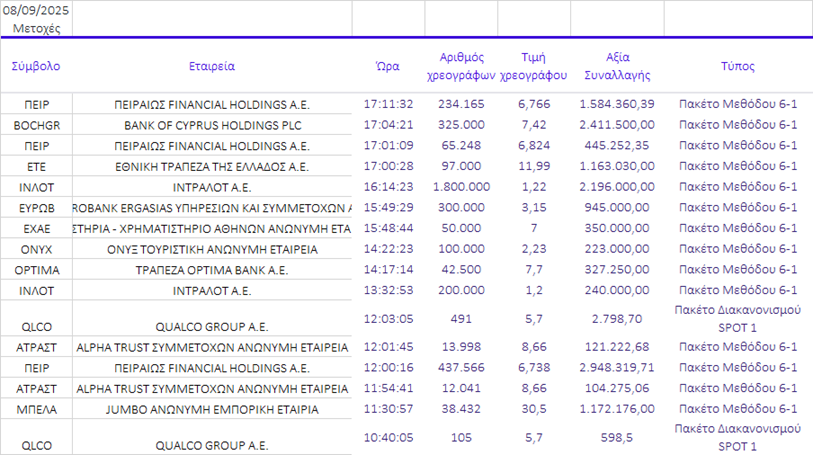Select the time cell 13:32:53
The width and height of the screenshot is (813, 455).
pos(388,291)
